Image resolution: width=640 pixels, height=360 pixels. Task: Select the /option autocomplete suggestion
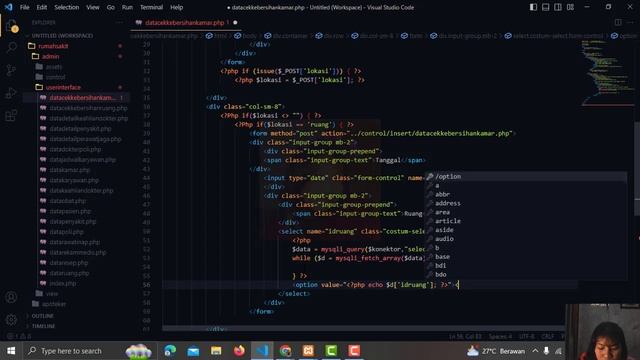click(526, 176)
